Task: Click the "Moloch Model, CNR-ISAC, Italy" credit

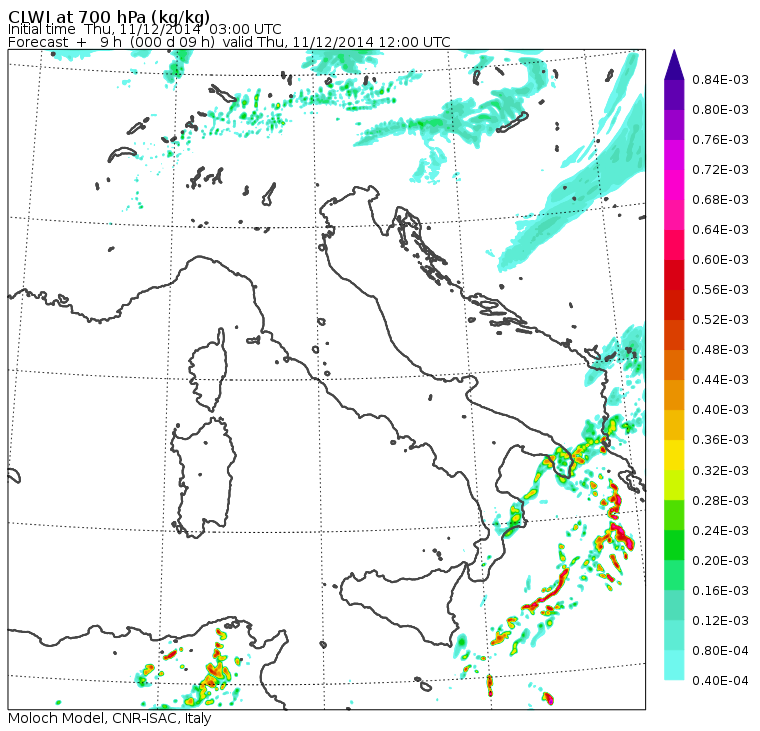Action: [110, 718]
